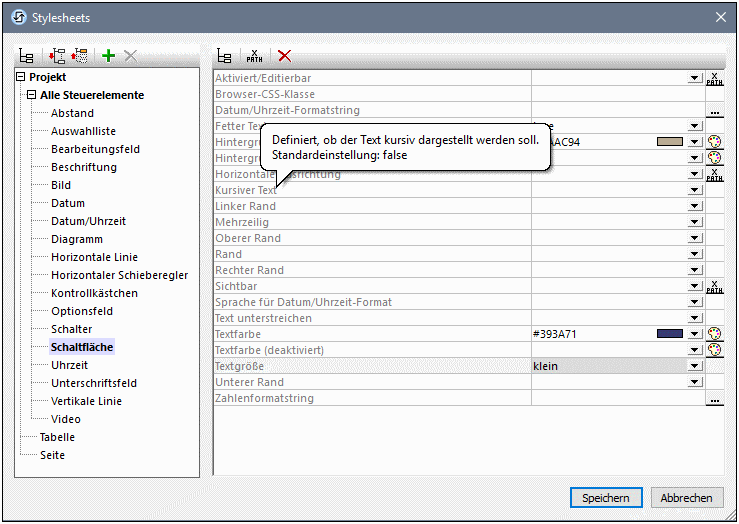Click the XPath icon in properties toolbar
Image resolution: width=739 pixels, height=524 pixels.
[x=255, y=57]
